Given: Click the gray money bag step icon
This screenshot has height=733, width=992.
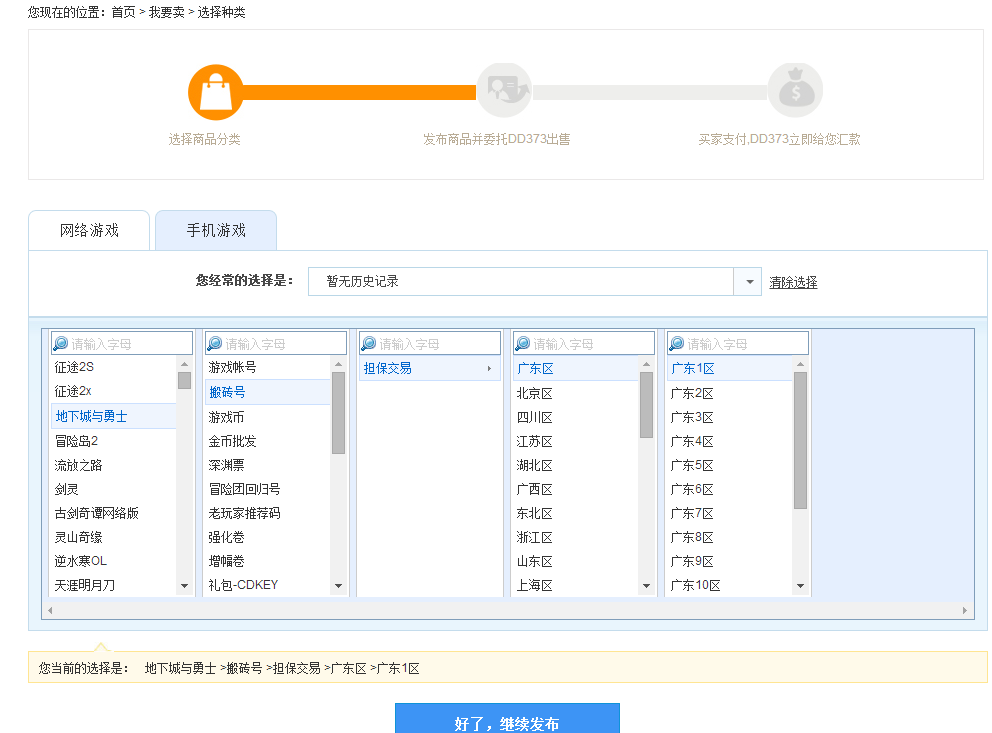Looking at the screenshot, I should pos(795,90).
